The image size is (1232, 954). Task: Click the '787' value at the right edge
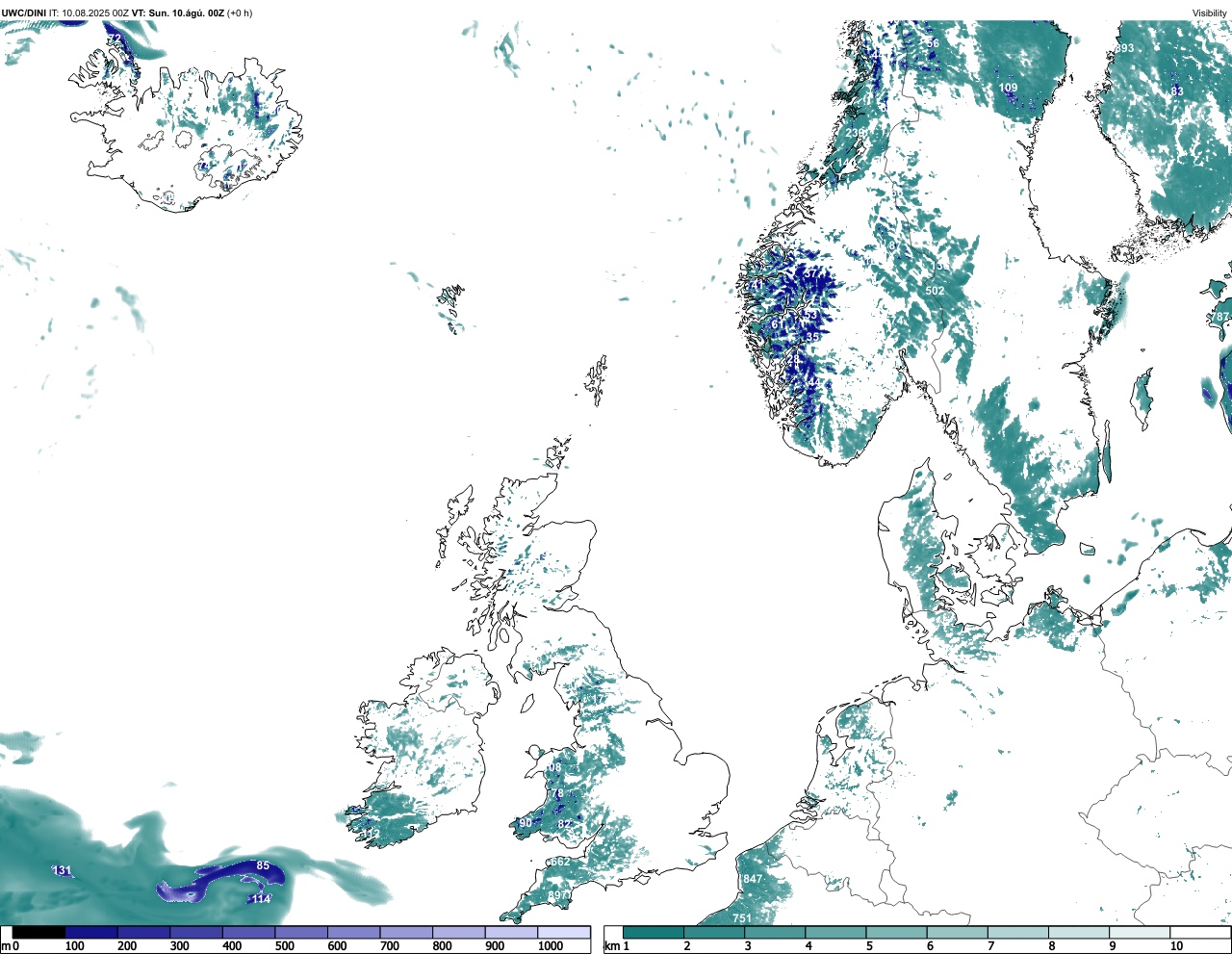pyautogui.click(x=1220, y=317)
